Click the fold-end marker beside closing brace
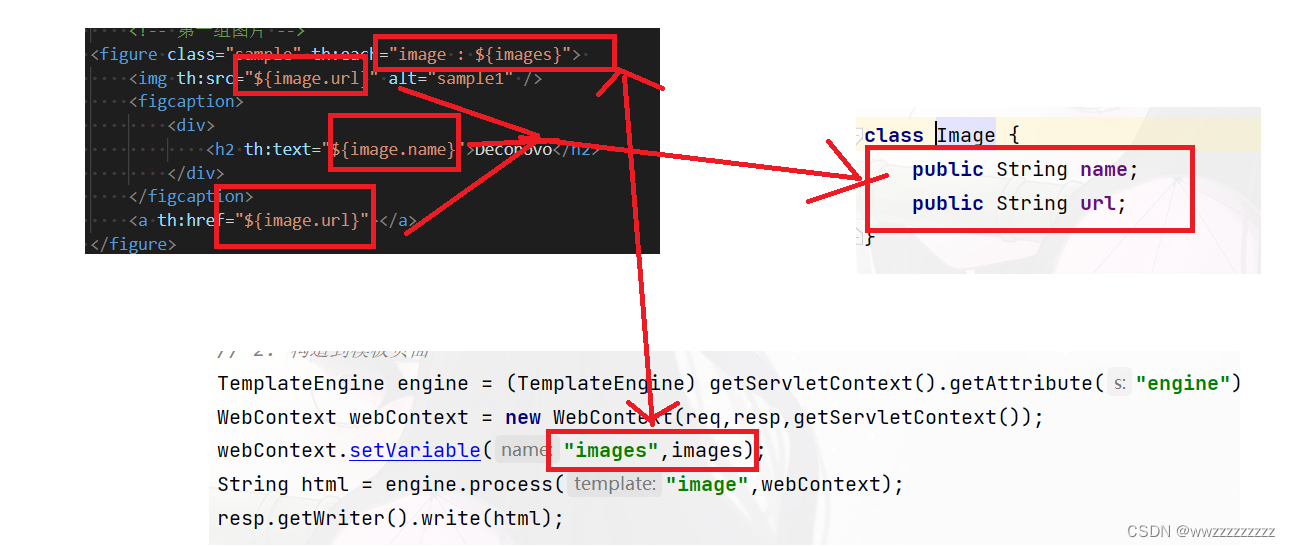Image resolution: width=1290 pixels, height=547 pixels. click(860, 237)
